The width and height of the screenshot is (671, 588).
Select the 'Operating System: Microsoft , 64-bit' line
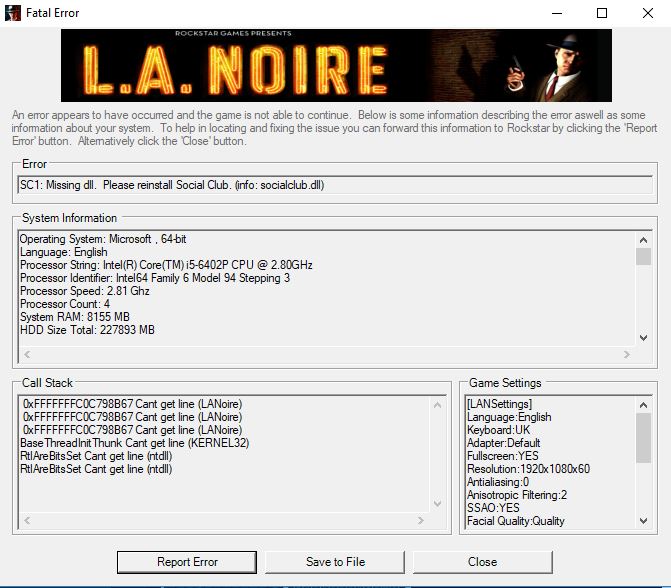103,239
